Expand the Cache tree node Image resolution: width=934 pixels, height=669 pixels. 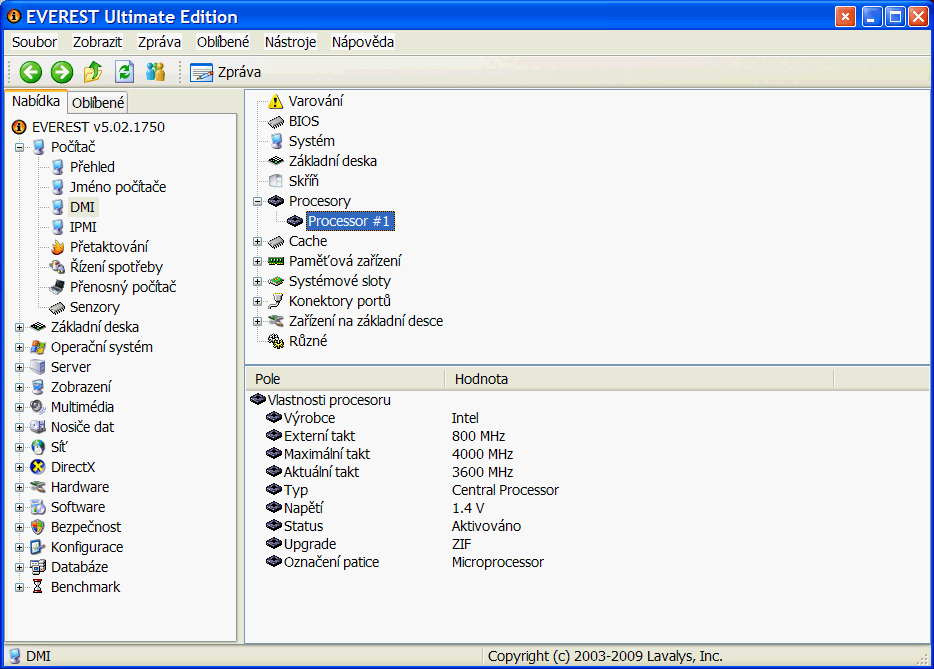pos(258,241)
